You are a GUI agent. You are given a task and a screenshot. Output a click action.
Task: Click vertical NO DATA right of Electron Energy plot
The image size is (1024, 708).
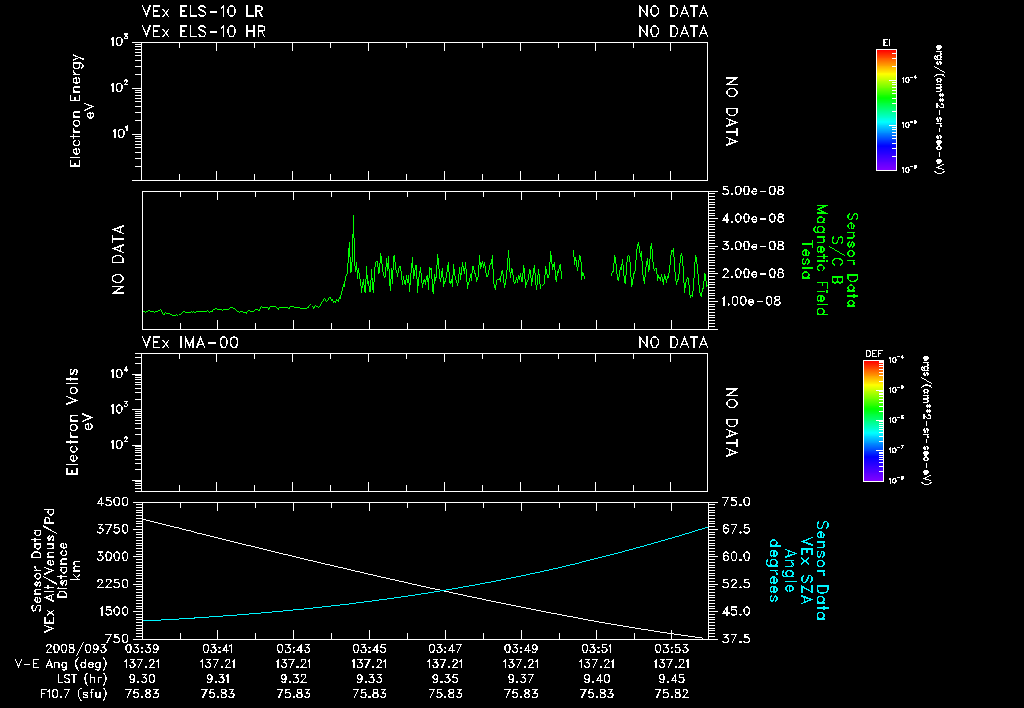coord(731,111)
